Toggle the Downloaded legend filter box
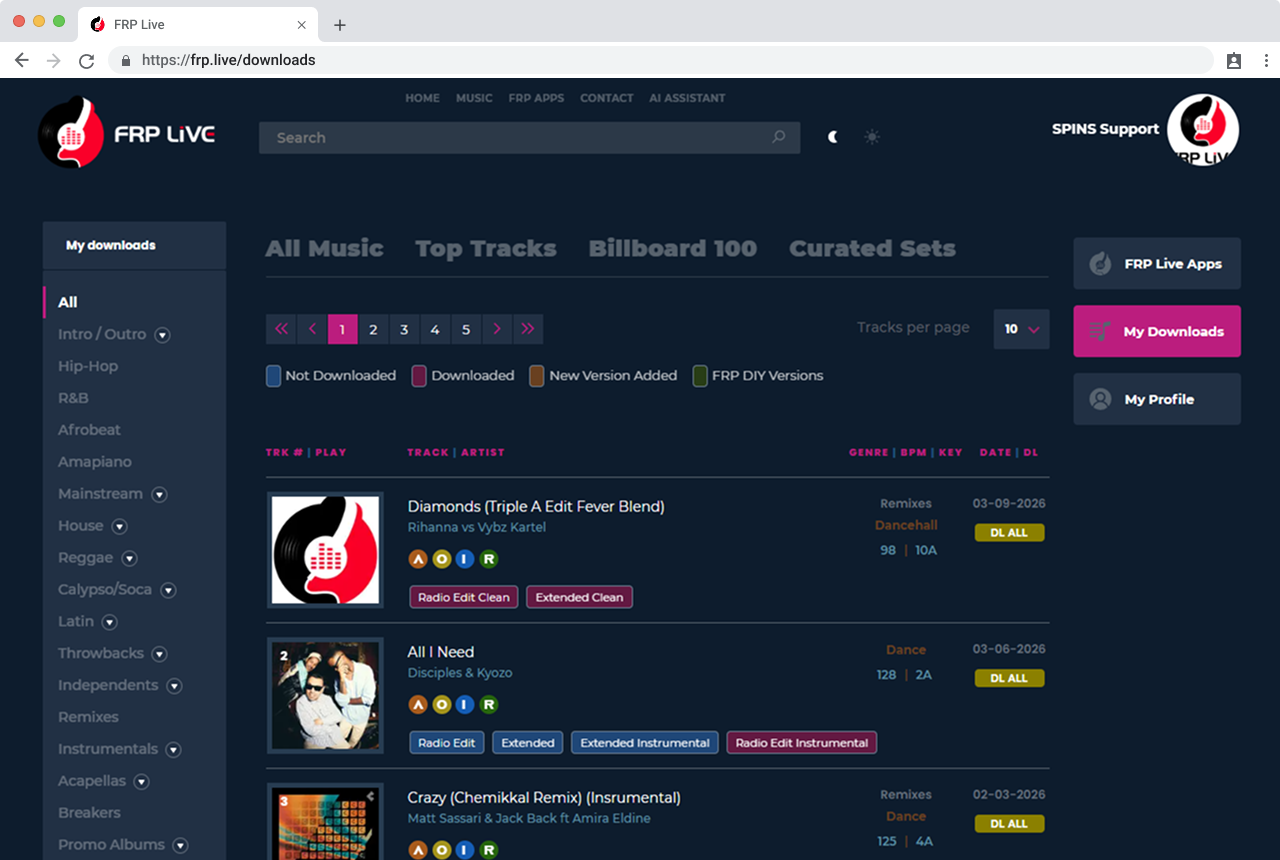The image size is (1280, 860). [x=419, y=376]
